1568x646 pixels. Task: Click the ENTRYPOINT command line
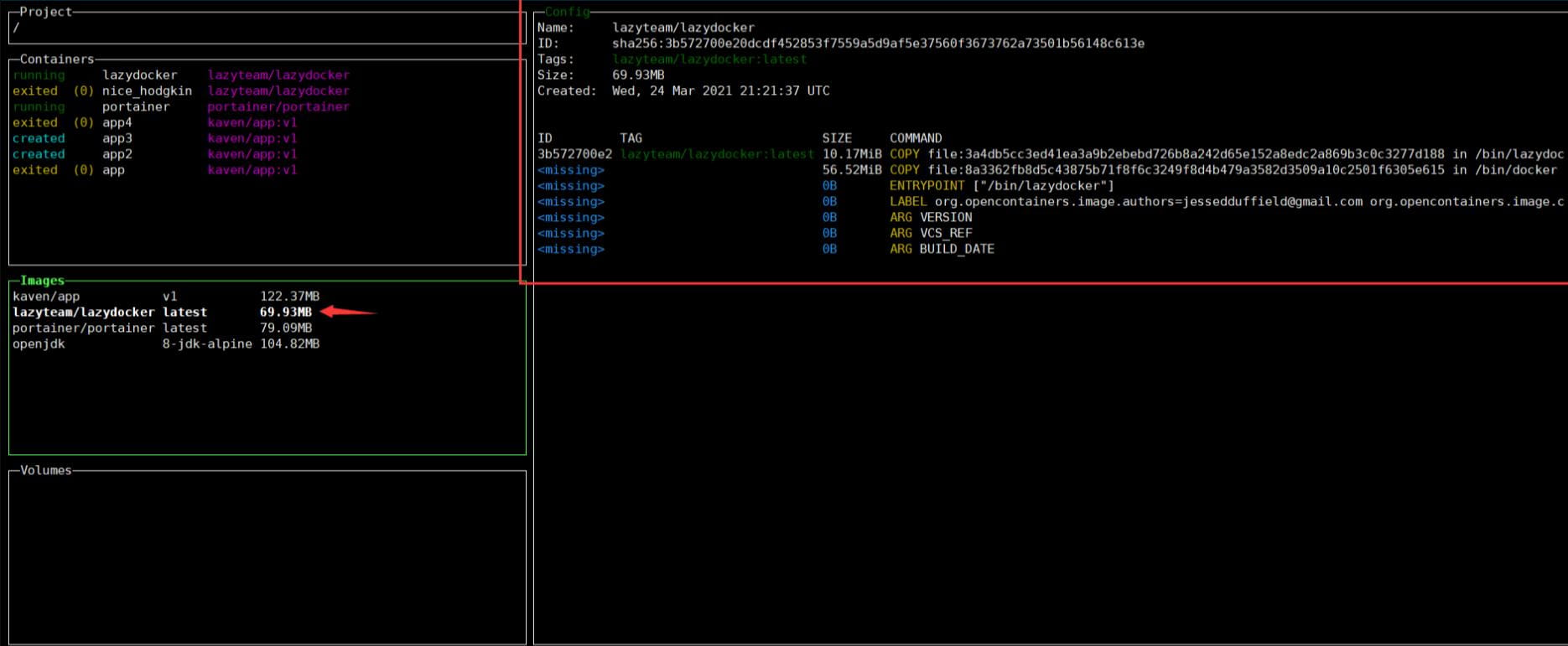coord(1002,186)
